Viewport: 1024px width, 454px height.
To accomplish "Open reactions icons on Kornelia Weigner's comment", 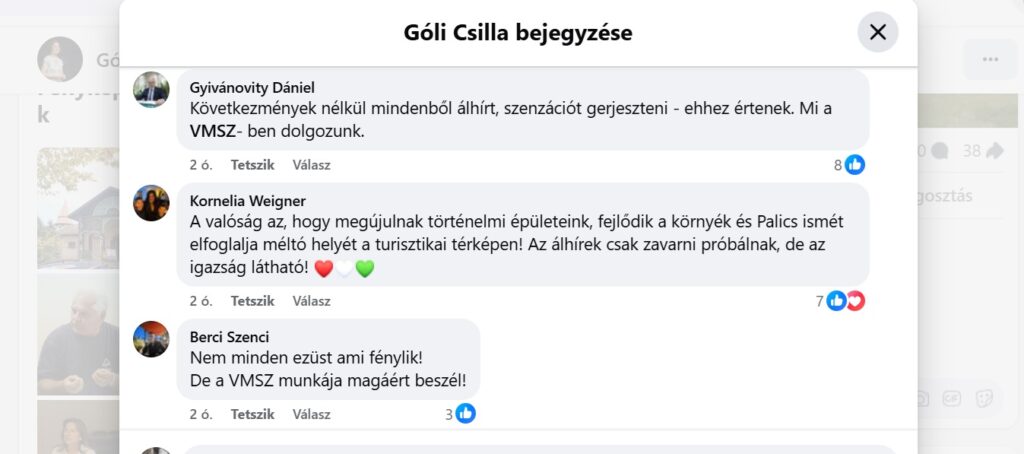I will (845, 300).
